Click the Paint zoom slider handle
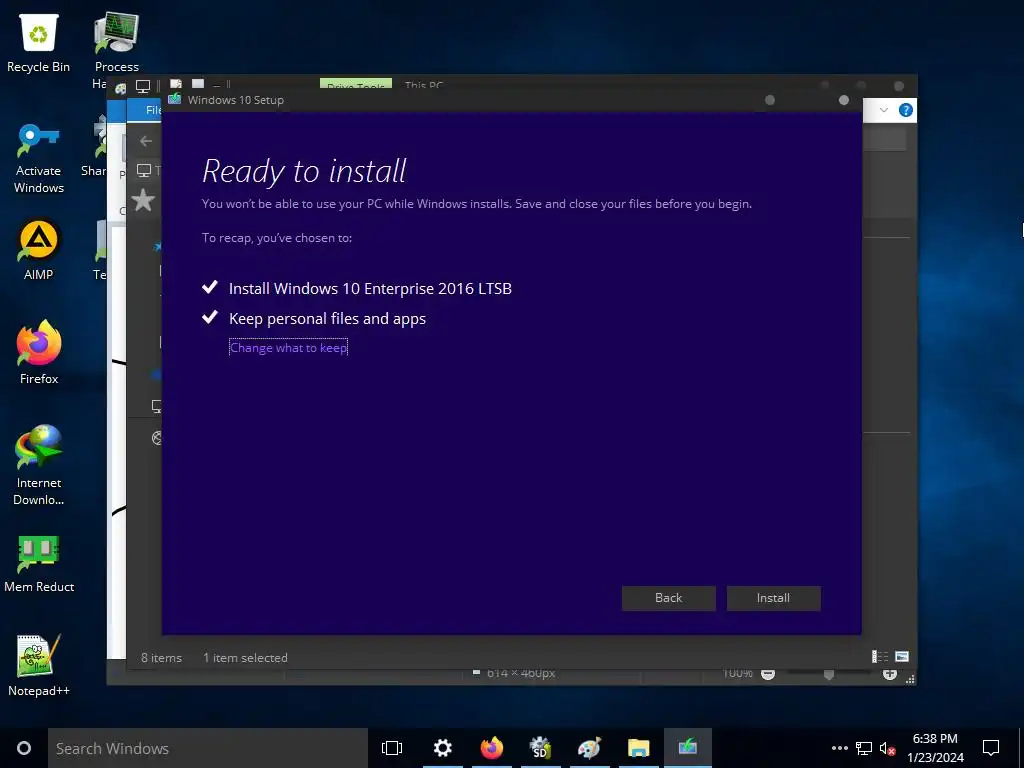Image resolution: width=1024 pixels, height=768 pixels. (829, 675)
